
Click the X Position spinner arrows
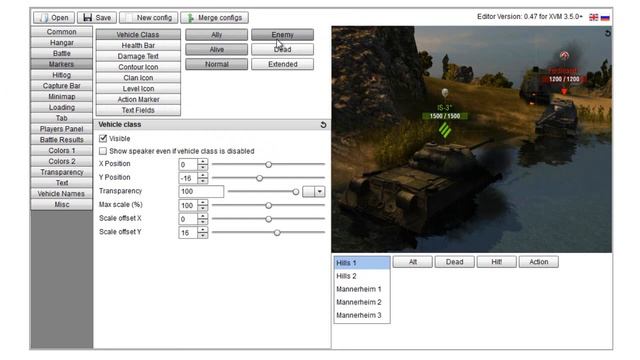click(x=202, y=164)
